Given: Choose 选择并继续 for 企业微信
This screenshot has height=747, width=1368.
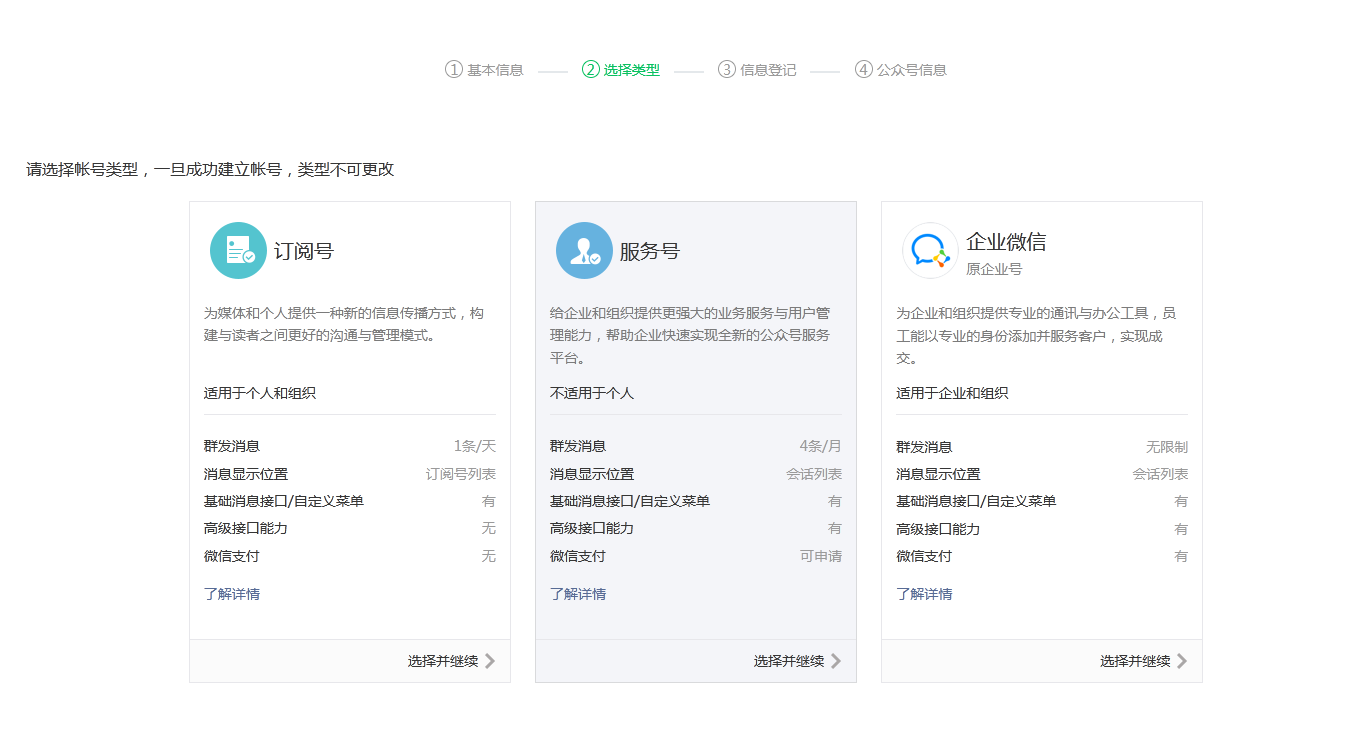Looking at the screenshot, I should (1135, 661).
